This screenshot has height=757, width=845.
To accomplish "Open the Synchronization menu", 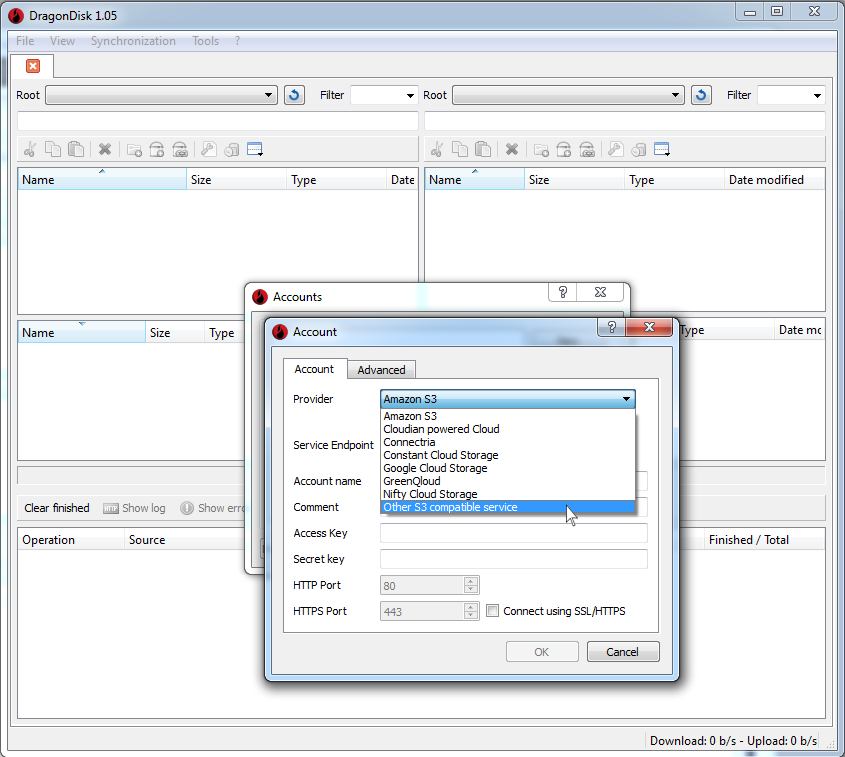I will 133,41.
